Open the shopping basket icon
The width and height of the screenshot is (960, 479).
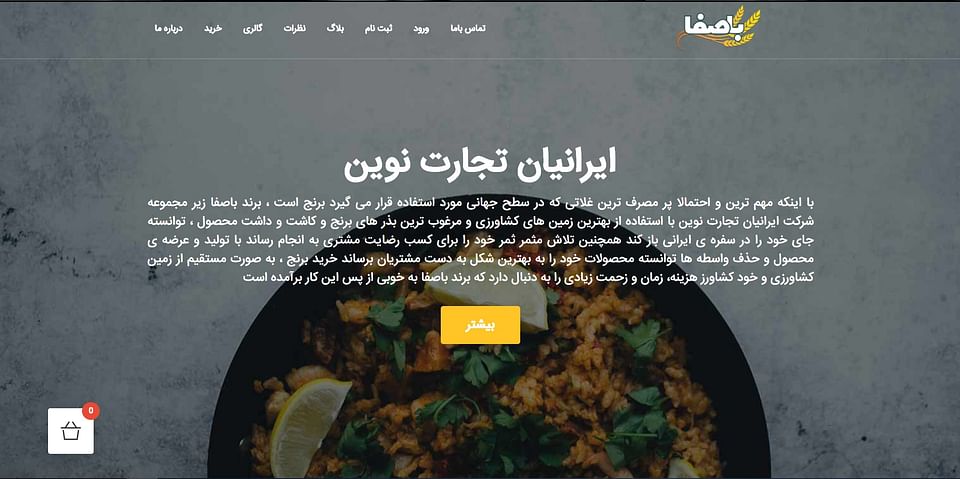(71, 431)
